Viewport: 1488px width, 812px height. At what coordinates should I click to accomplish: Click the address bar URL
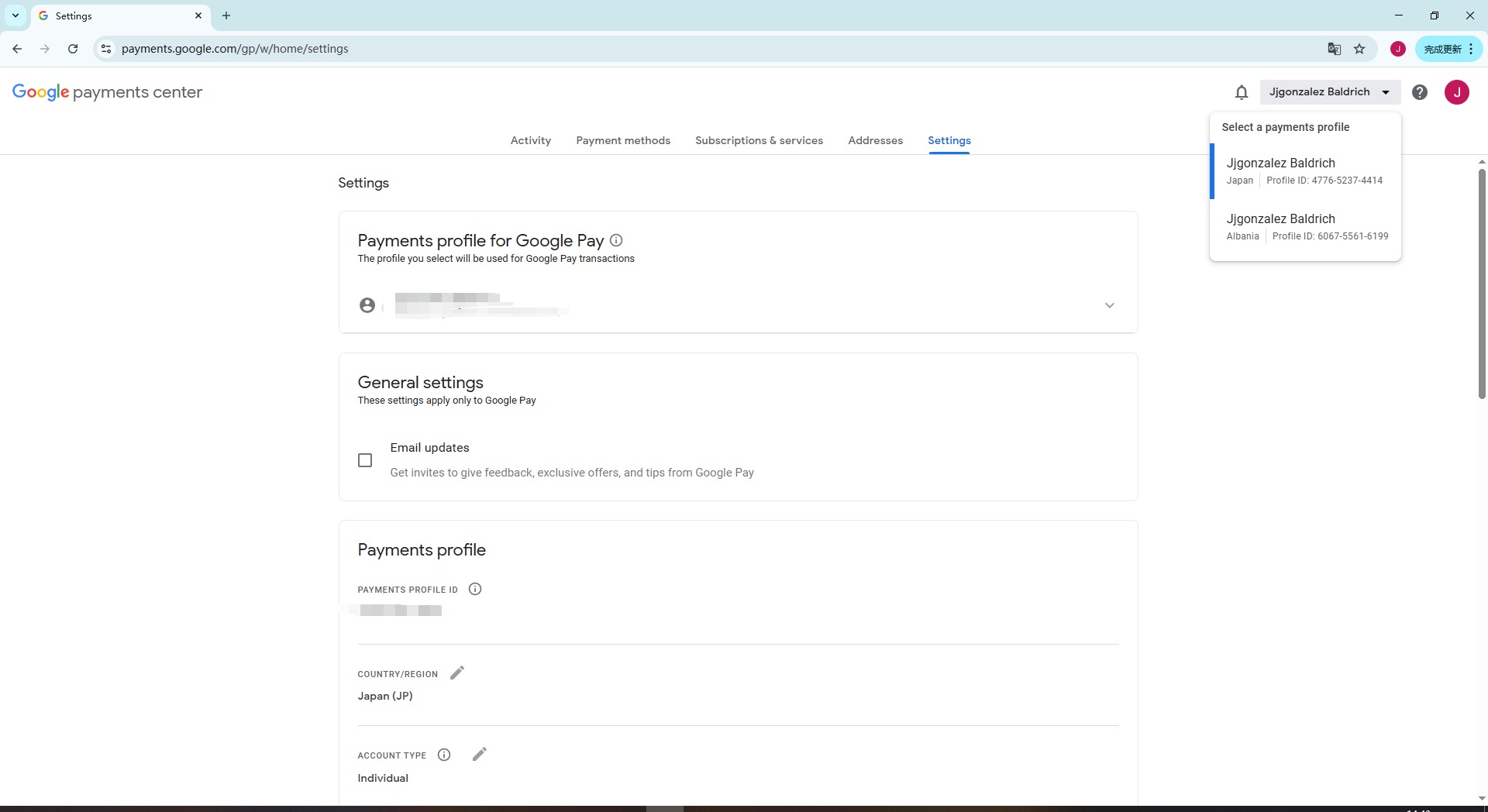[235, 49]
